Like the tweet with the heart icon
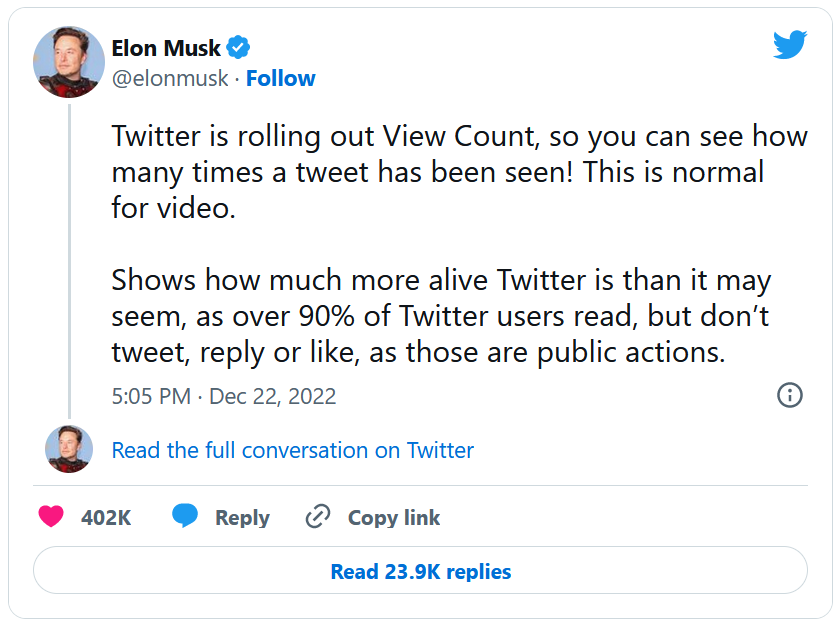 [51, 517]
